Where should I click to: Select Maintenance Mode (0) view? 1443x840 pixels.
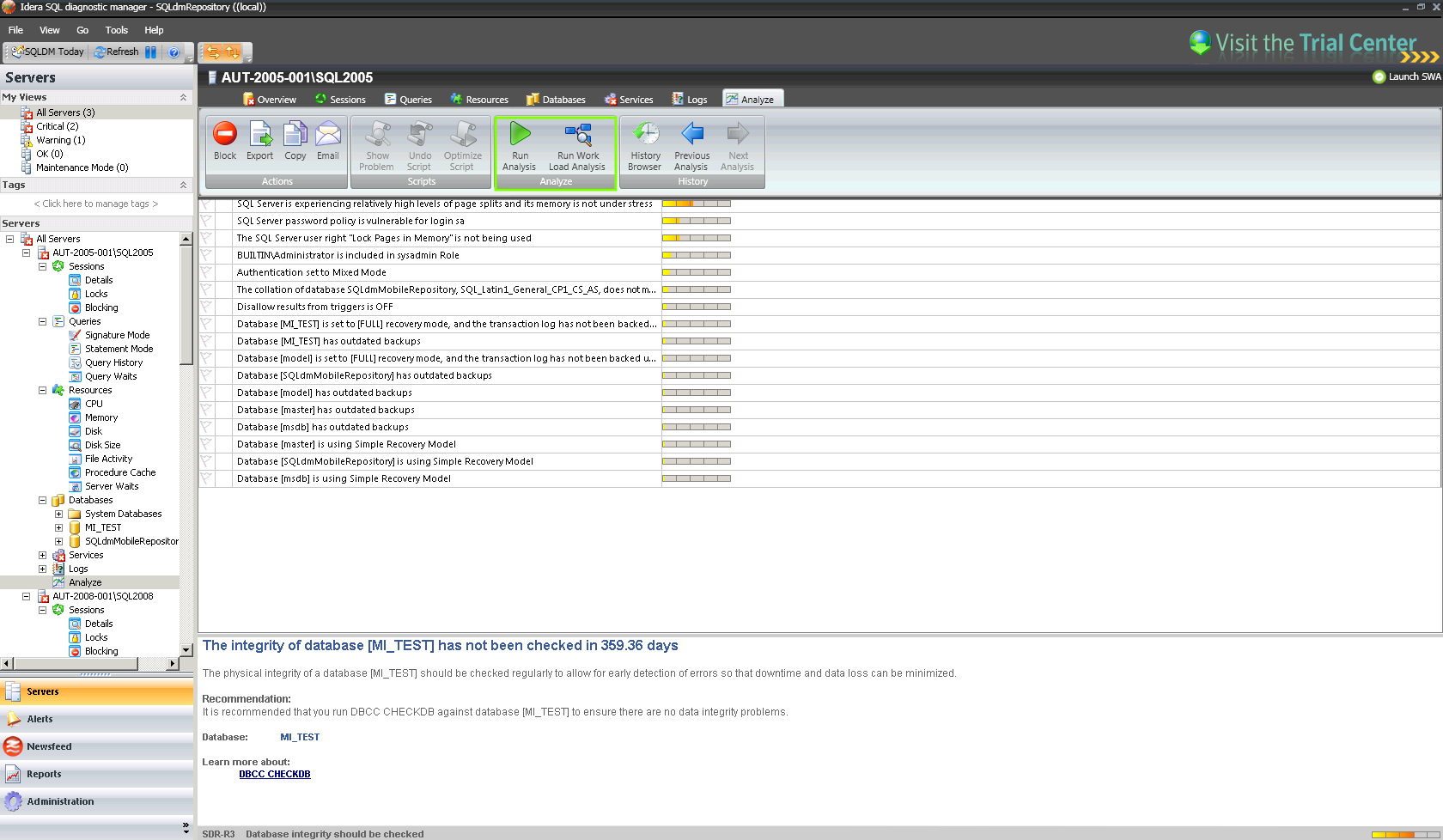click(x=82, y=167)
